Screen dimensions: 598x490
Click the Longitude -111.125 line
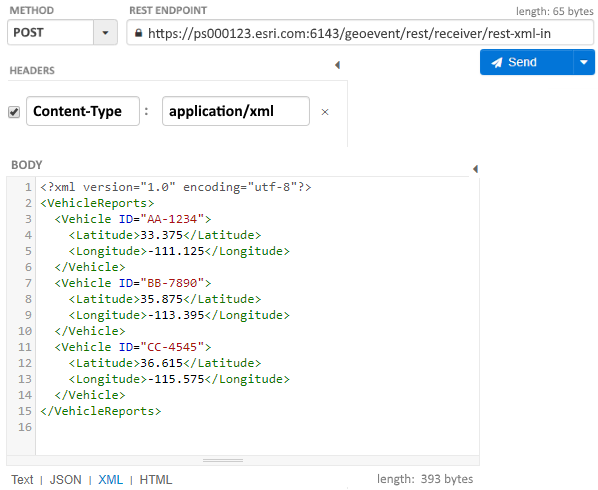tap(179, 251)
